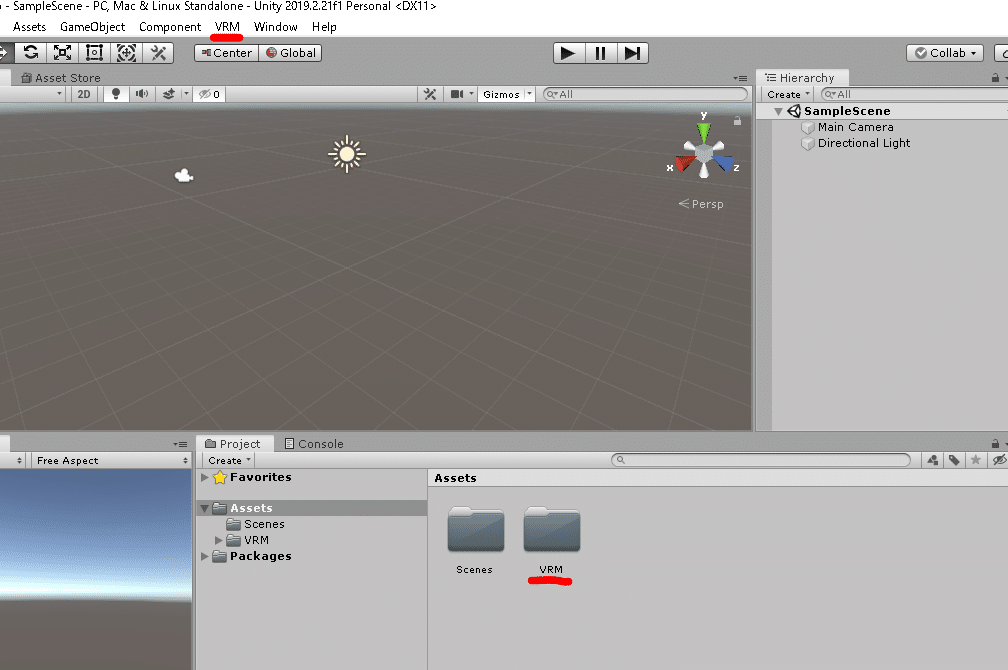The height and width of the screenshot is (670, 1008).
Task: Select the sun light gizmo in scene
Action: pos(346,154)
